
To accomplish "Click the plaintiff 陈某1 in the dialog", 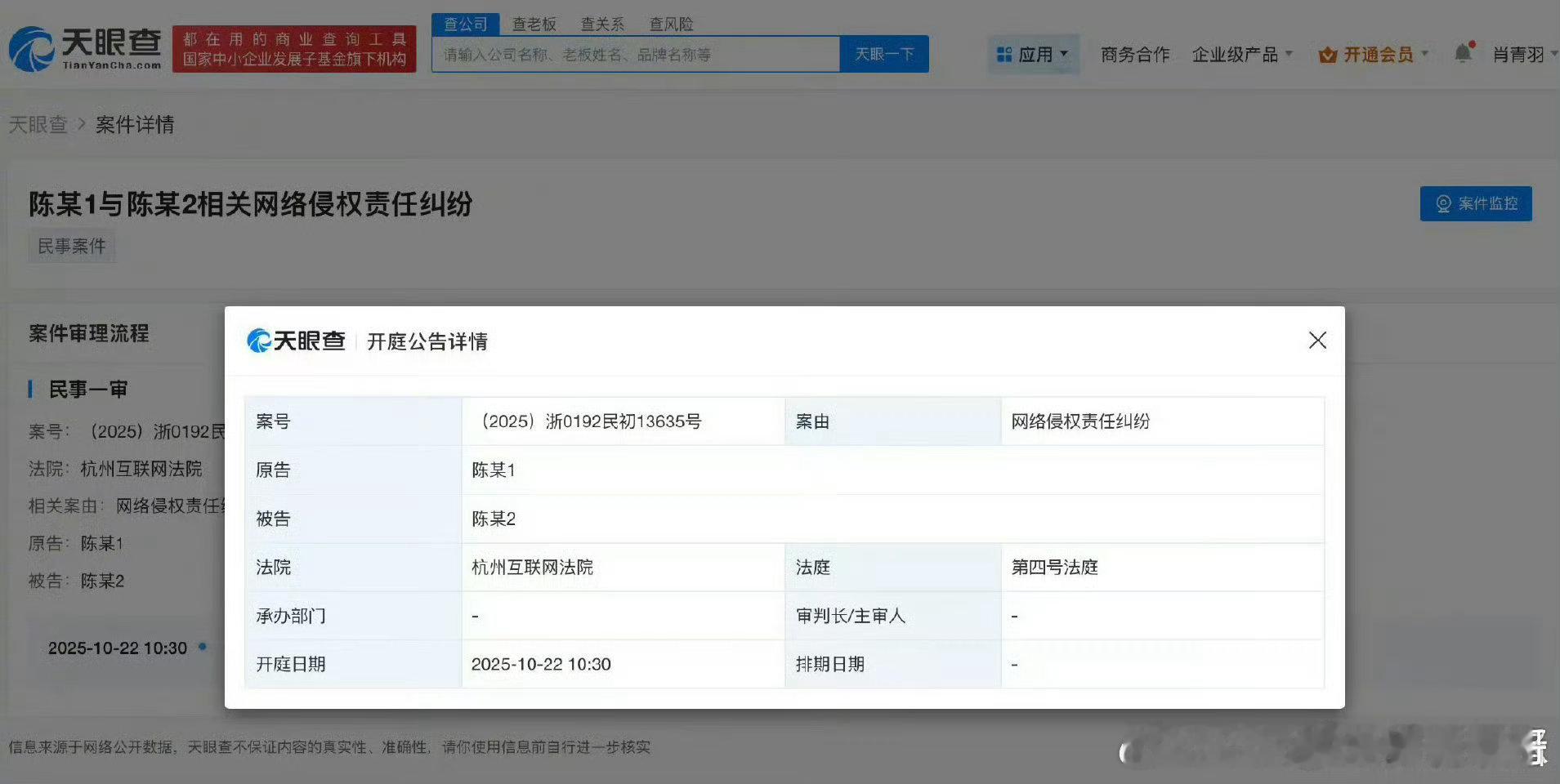I will coord(494,470).
